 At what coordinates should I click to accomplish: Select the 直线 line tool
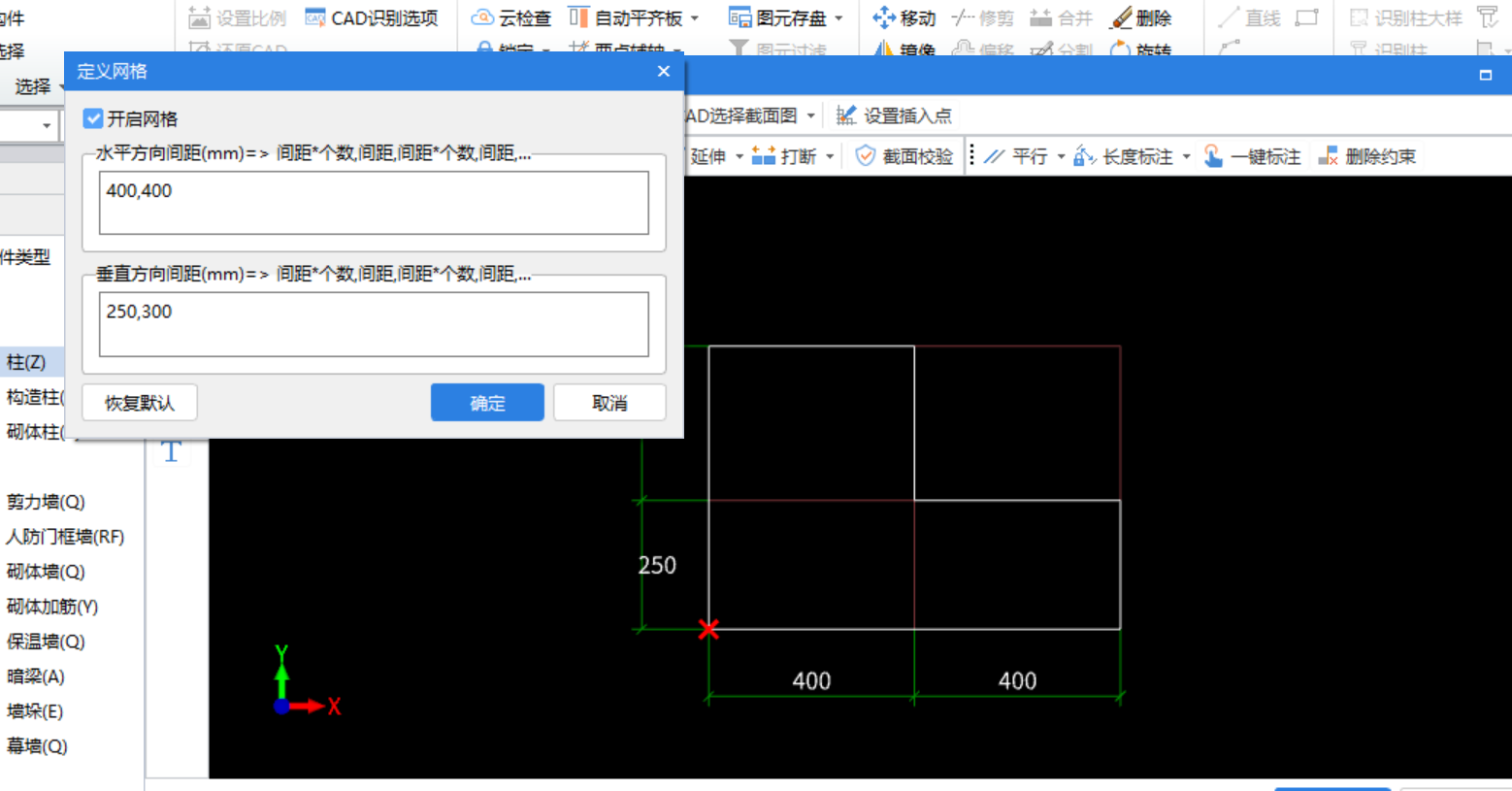point(1250,17)
